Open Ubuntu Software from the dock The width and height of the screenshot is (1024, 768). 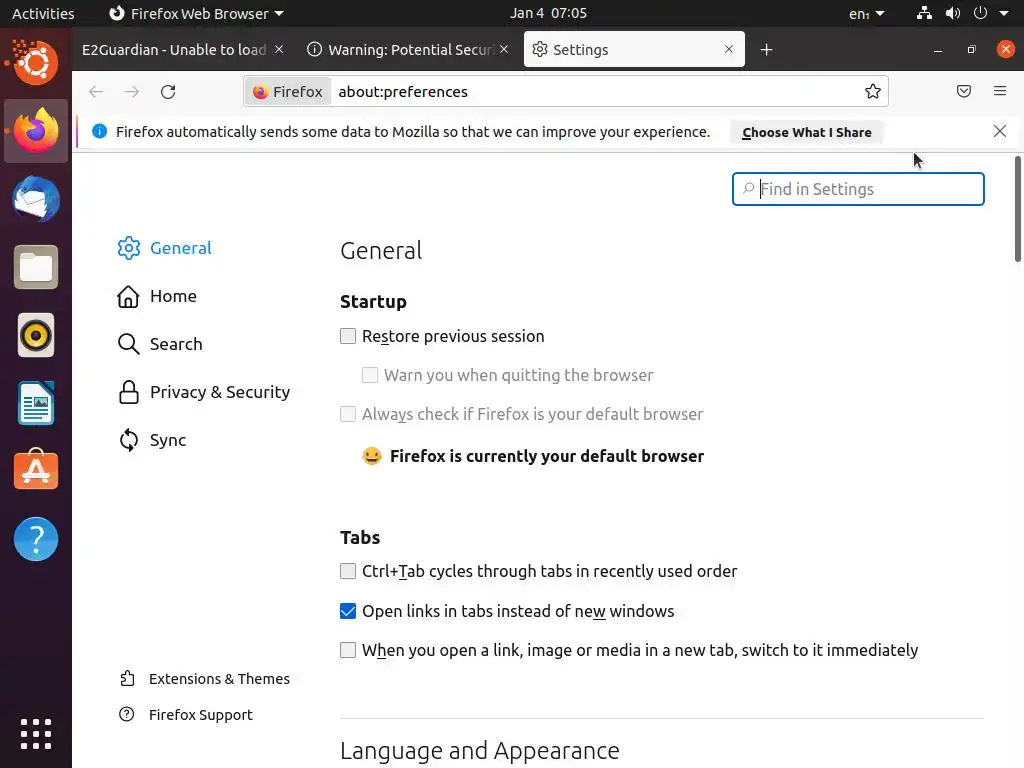pyautogui.click(x=36, y=470)
